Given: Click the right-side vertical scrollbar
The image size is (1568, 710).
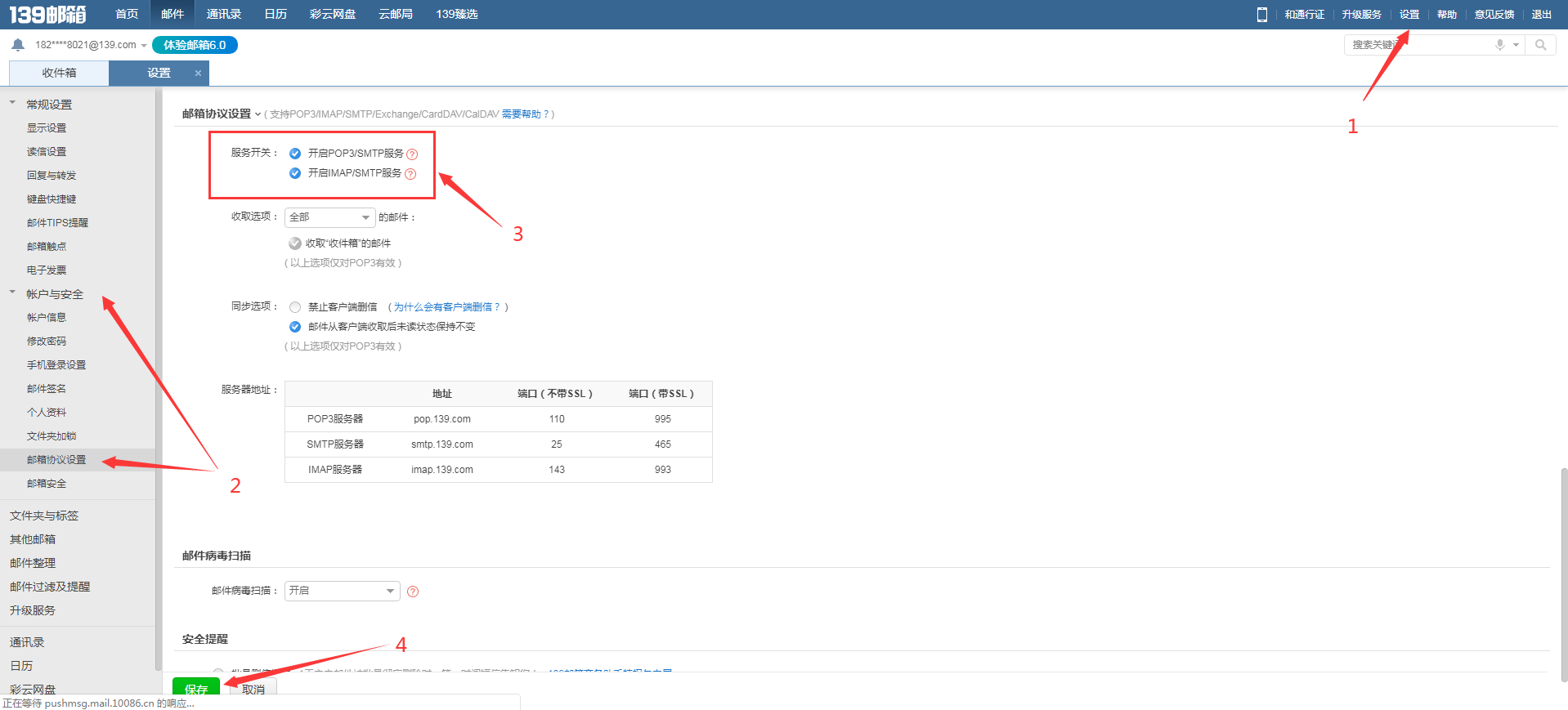Looking at the screenshot, I should (1563, 572).
